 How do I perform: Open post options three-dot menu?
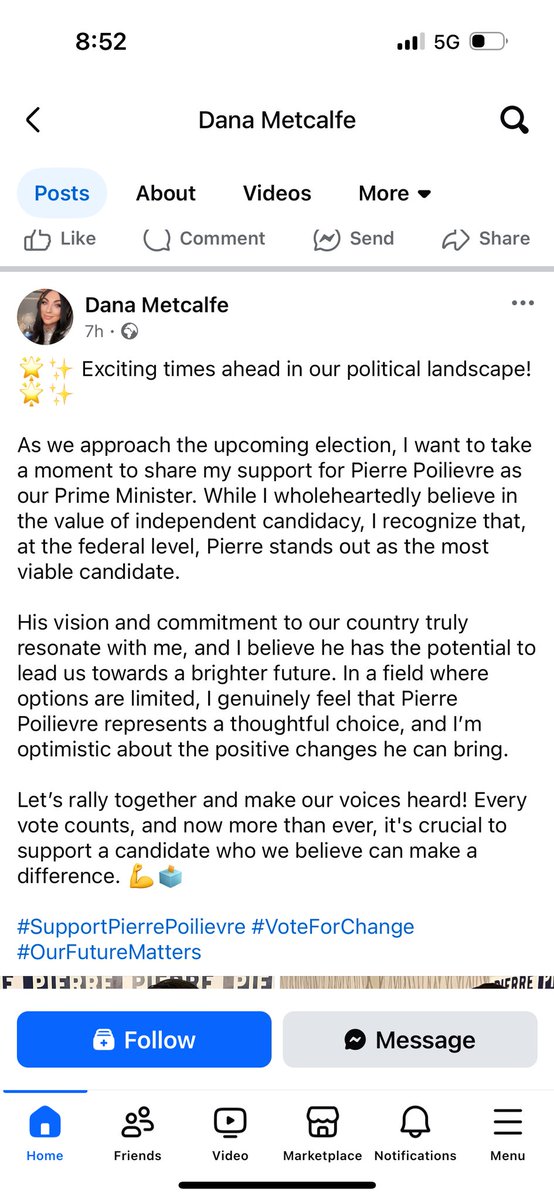click(523, 303)
